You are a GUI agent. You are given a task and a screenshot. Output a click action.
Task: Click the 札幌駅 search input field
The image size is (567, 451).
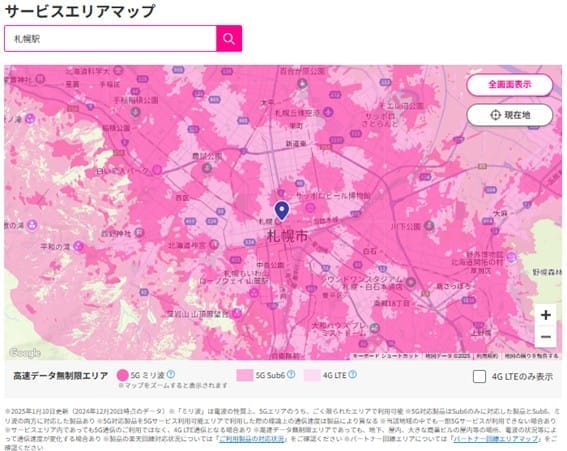[110, 38]
